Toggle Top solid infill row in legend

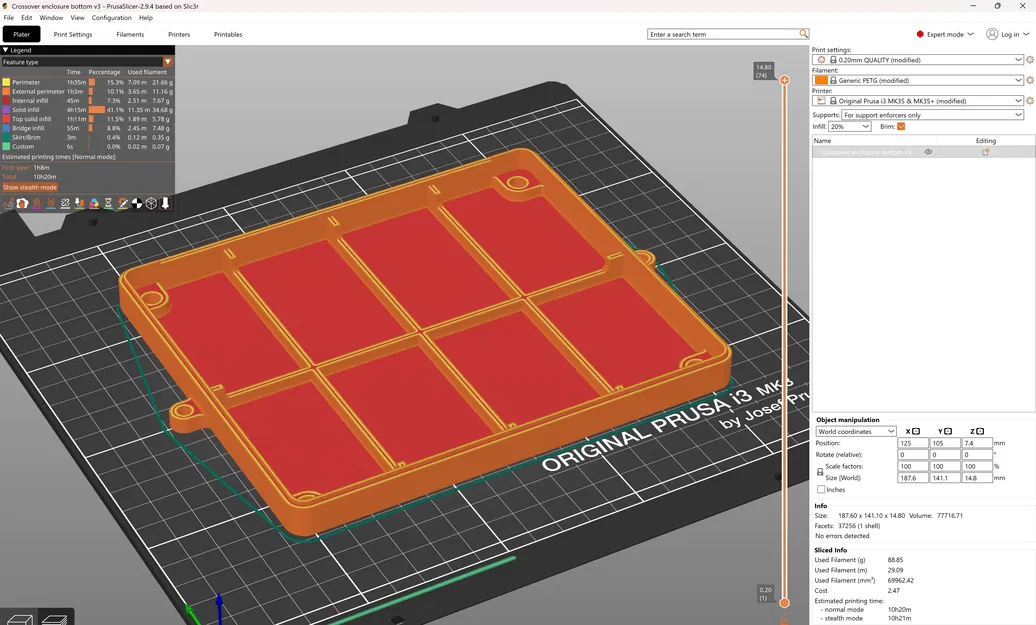click(x=87, y=119)
